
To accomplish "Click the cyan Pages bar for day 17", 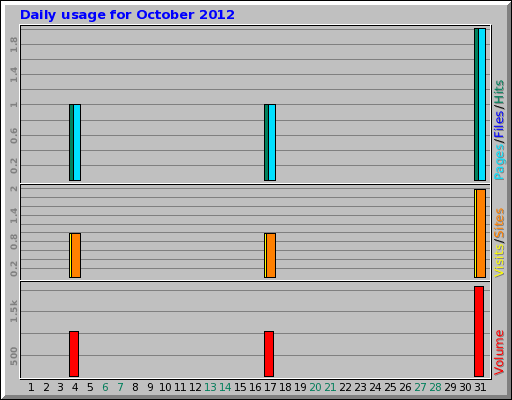I will click(272, 143).
